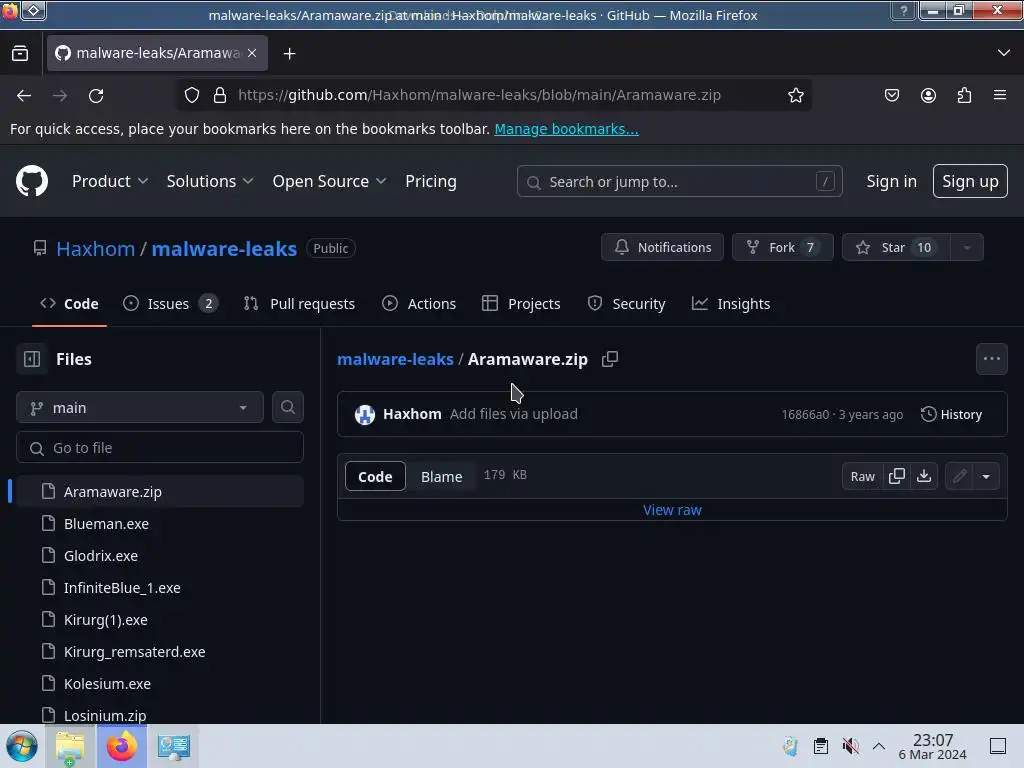Collapse the Files side panel icon

32,359
